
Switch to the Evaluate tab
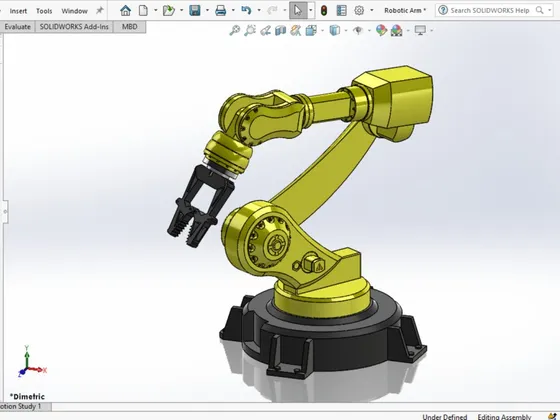(x=17, y=27)
